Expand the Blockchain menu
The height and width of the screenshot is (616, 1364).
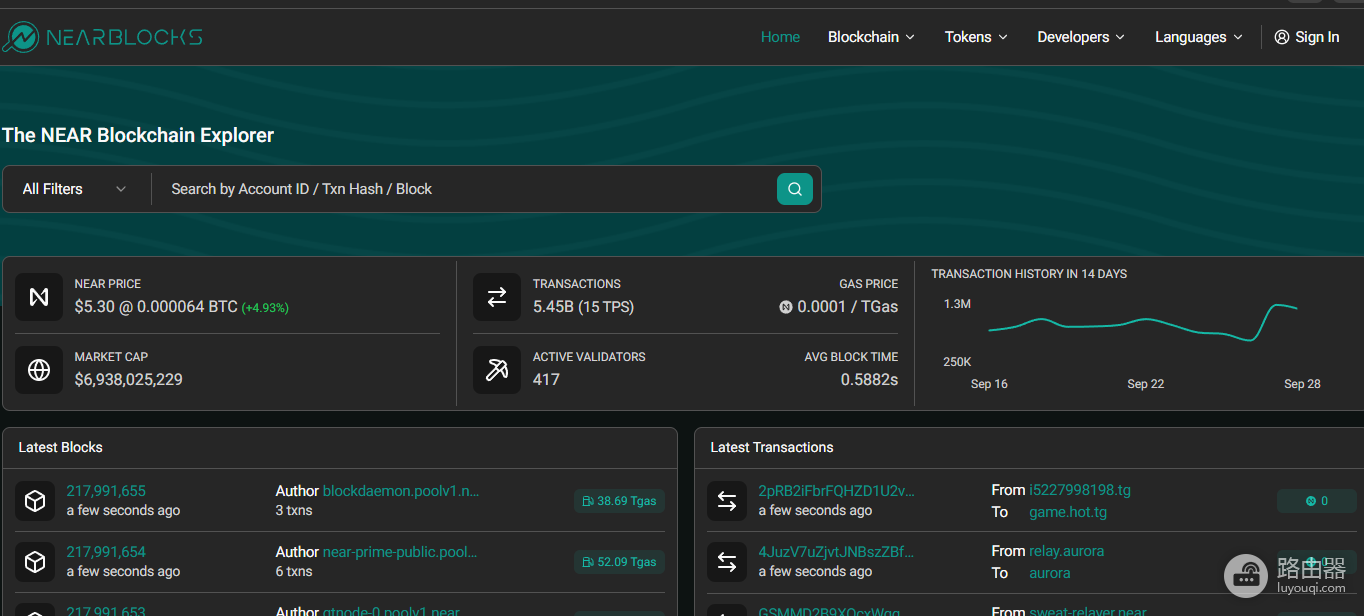(x=871, y=37)
